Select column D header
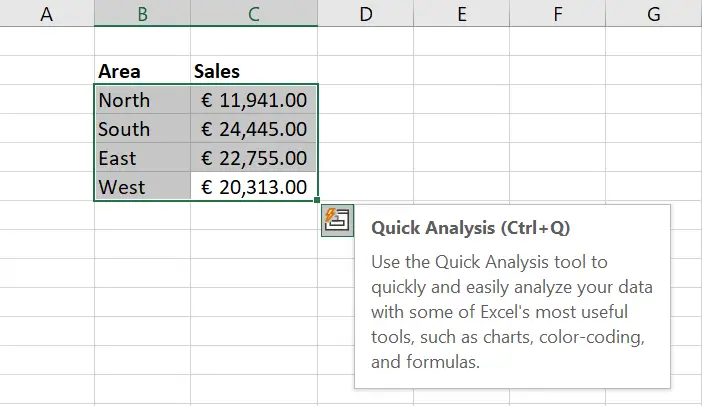This screenshot has width=702, height=406. pyautogui.click(x=366, y=13)
